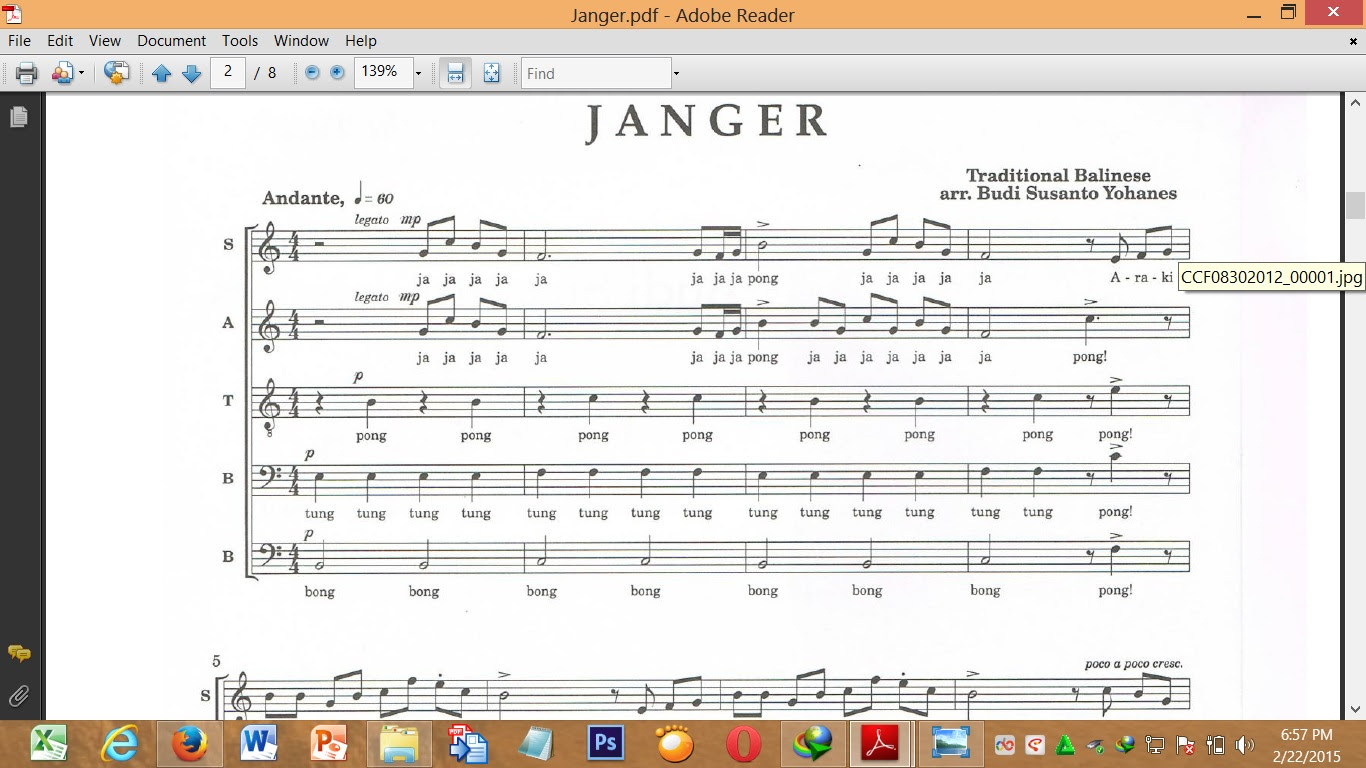Viewport: 1366px width, 768px height.
Task: Click the document close X below title bar
Action: pos(1352,41)
